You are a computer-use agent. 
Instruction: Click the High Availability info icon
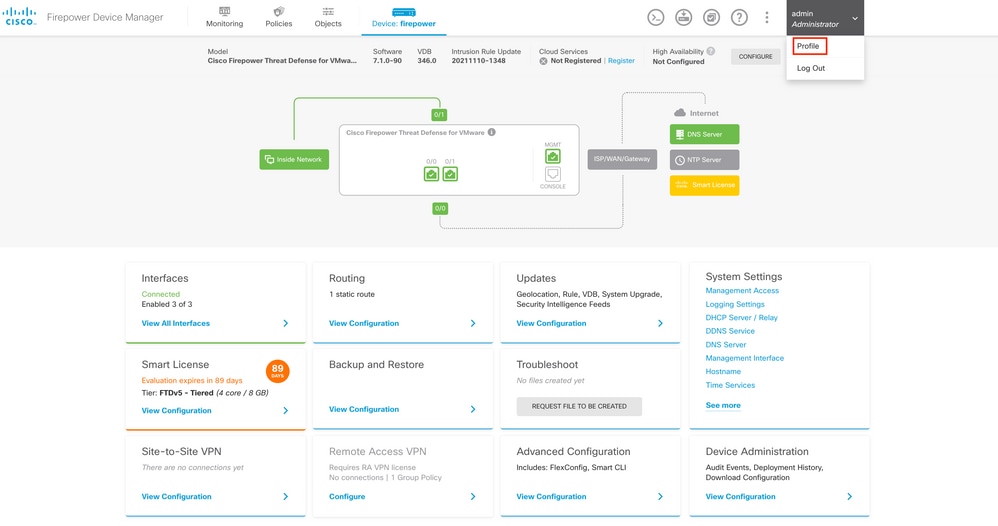pyautogui.click(x=711, y=51)
